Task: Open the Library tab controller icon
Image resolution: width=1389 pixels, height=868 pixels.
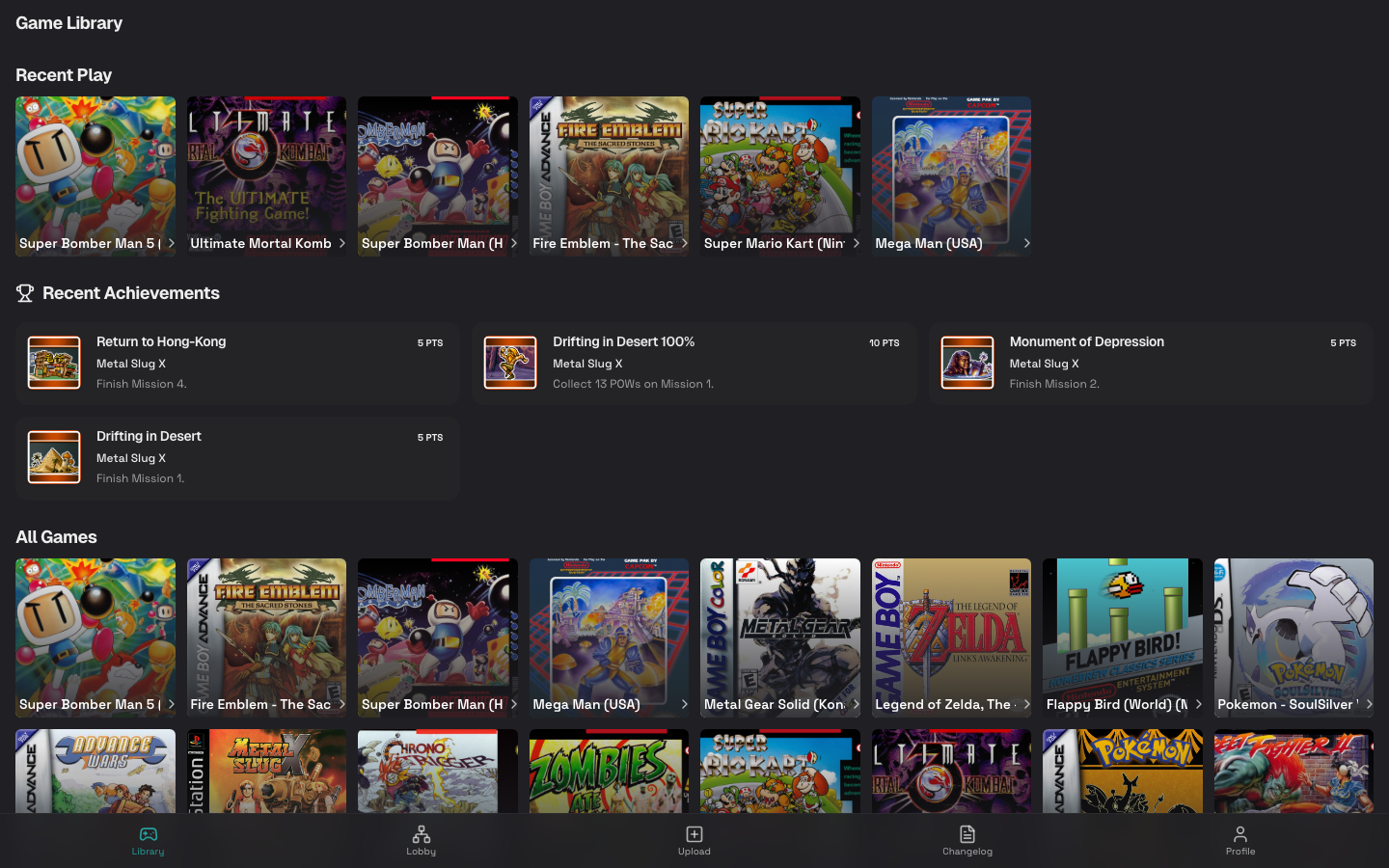Action: tap(148, 834)
